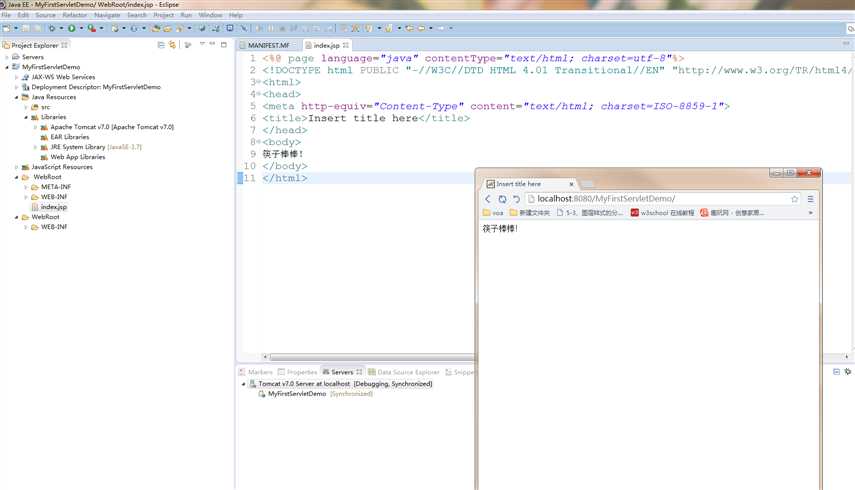Close the 'Insert title here' browser tab

(x=571, y=185)
